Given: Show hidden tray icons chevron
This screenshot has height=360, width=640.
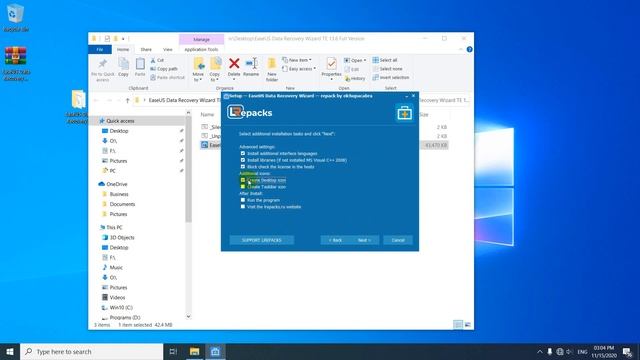Looking at the screenshot, I should pos(540,351).
